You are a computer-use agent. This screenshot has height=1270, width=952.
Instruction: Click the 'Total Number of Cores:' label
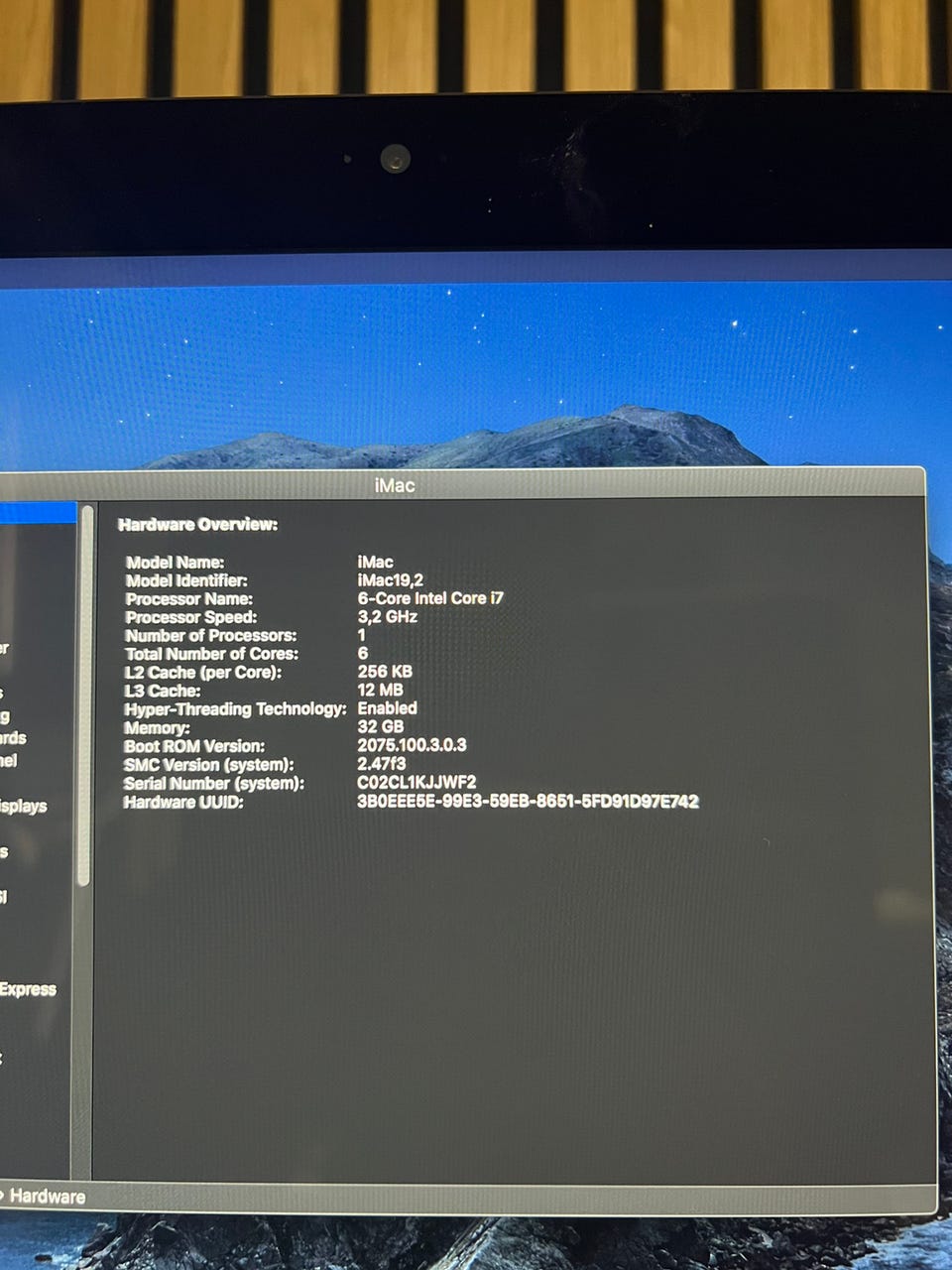211,654
